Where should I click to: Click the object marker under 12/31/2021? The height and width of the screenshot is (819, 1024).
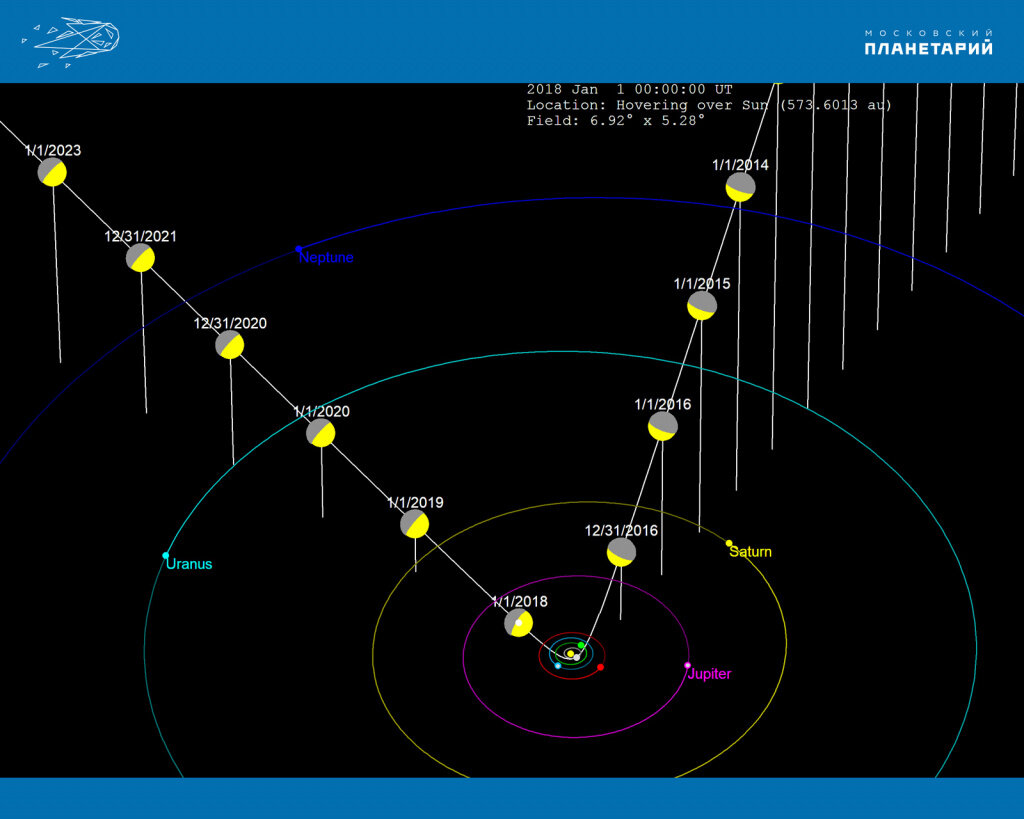click(140, 258)
